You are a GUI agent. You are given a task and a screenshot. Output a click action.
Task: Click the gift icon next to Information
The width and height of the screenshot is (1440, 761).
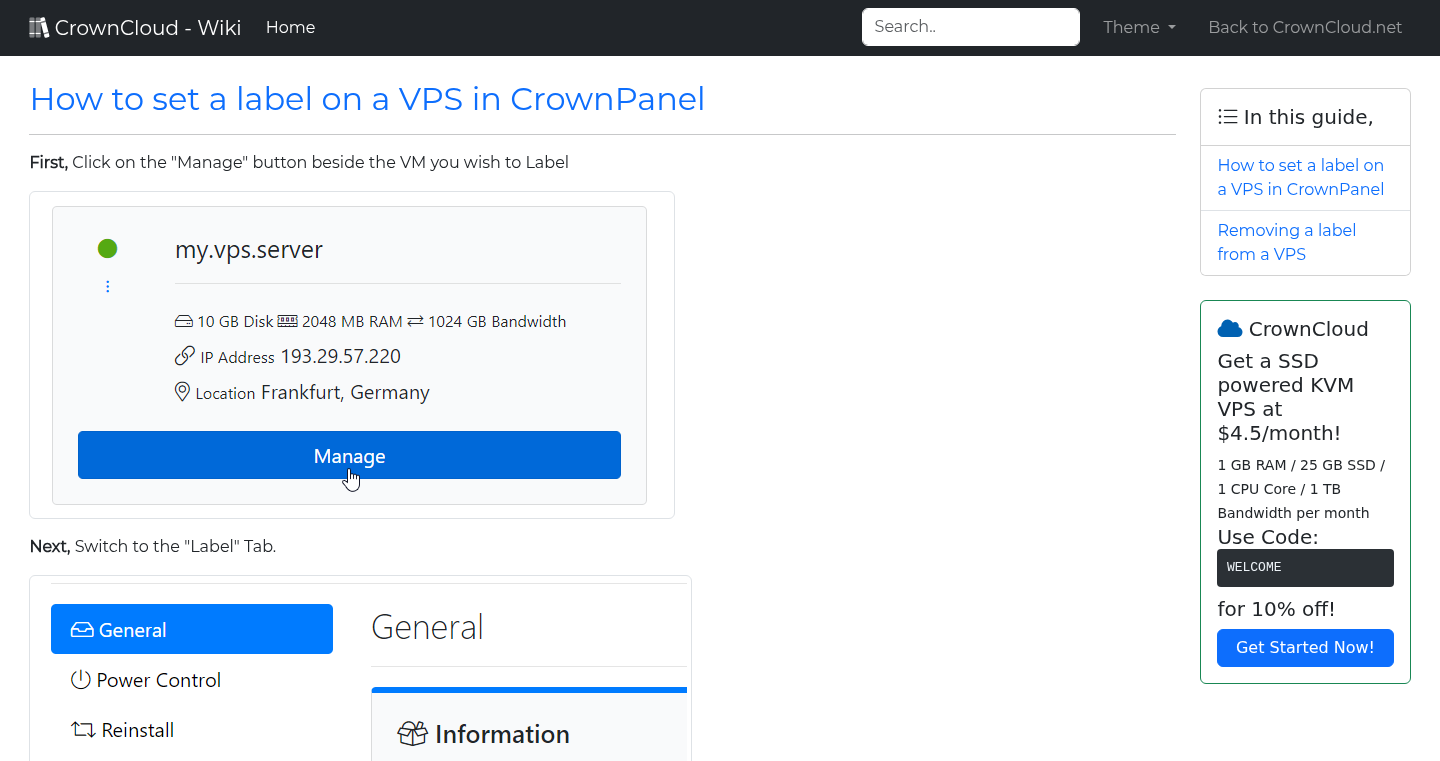[x=411, y=733]
